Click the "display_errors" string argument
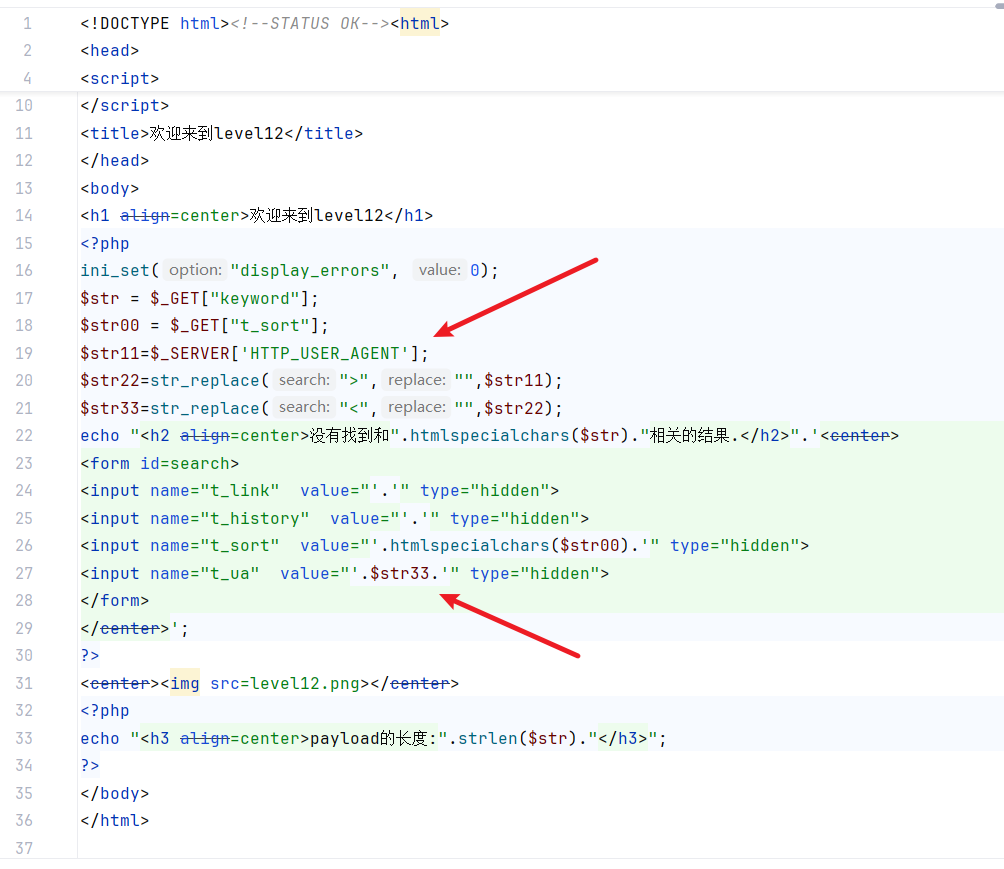Viewport: 1004px width, 869px height. (310, 270)
